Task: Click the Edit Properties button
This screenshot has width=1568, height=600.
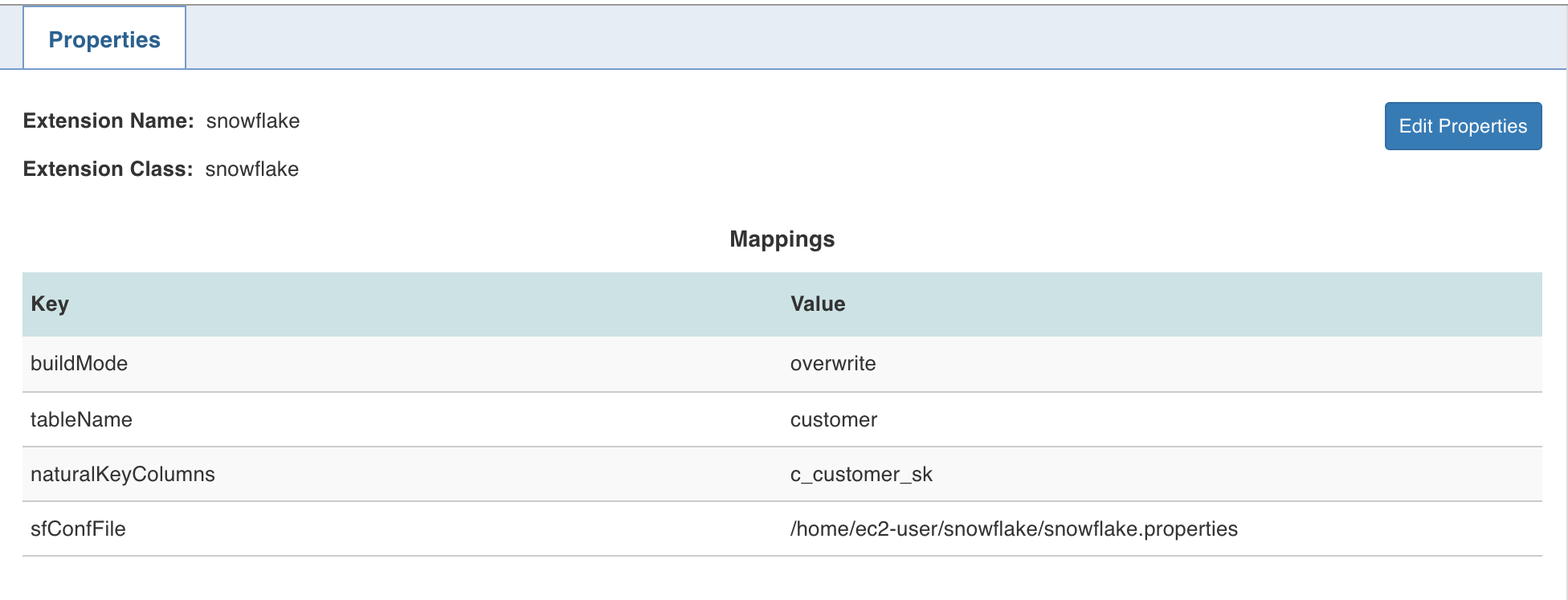Action: click(1462, 126)
